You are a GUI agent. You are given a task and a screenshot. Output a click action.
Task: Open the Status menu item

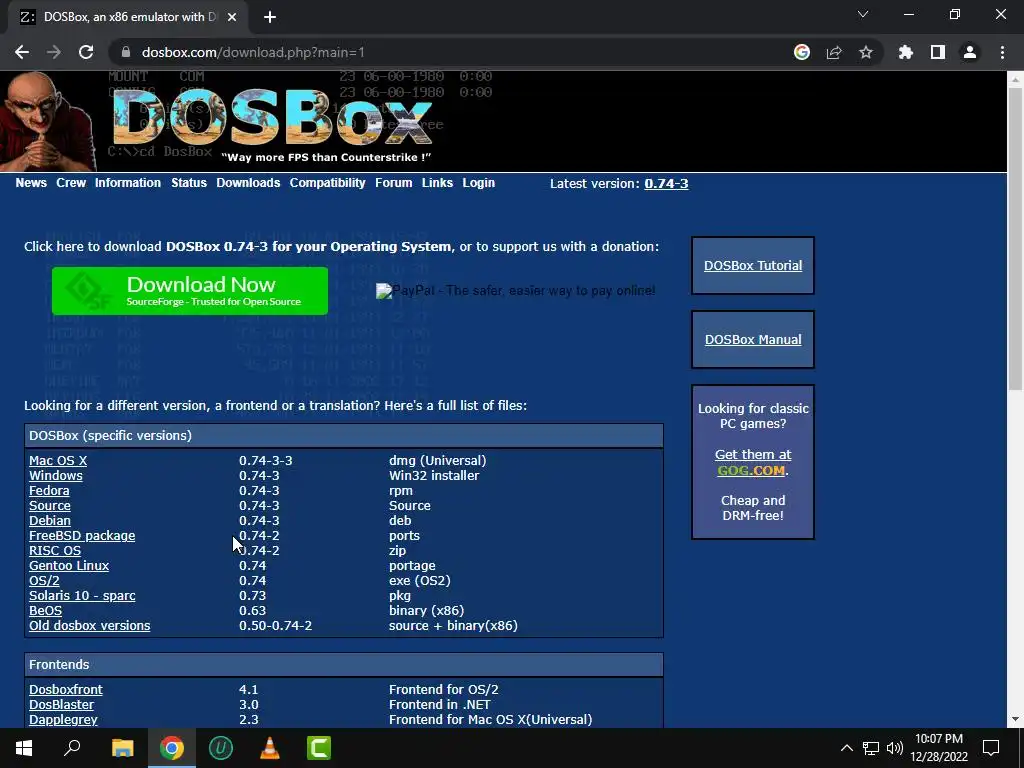click(189, 183)
